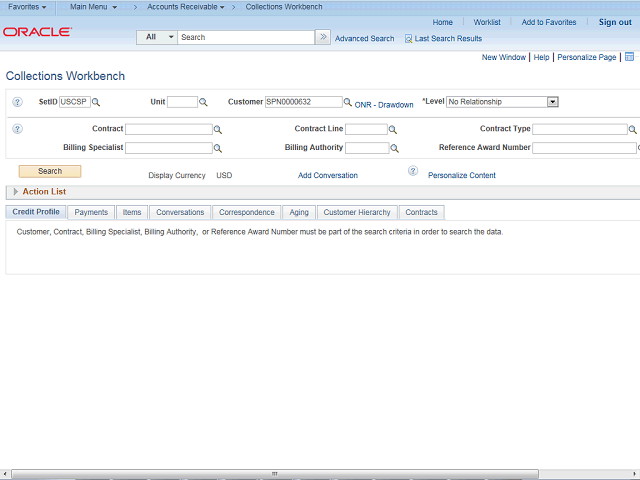
Task: Switch to the Customer Hierarchy tab
Action: (x=357, y=212)
